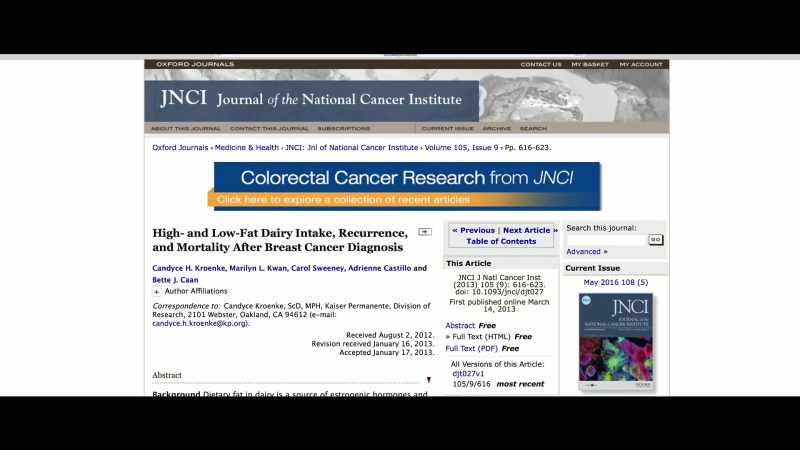Open the Archive menu item
This screenshot has height=450, width=800.
496,129
